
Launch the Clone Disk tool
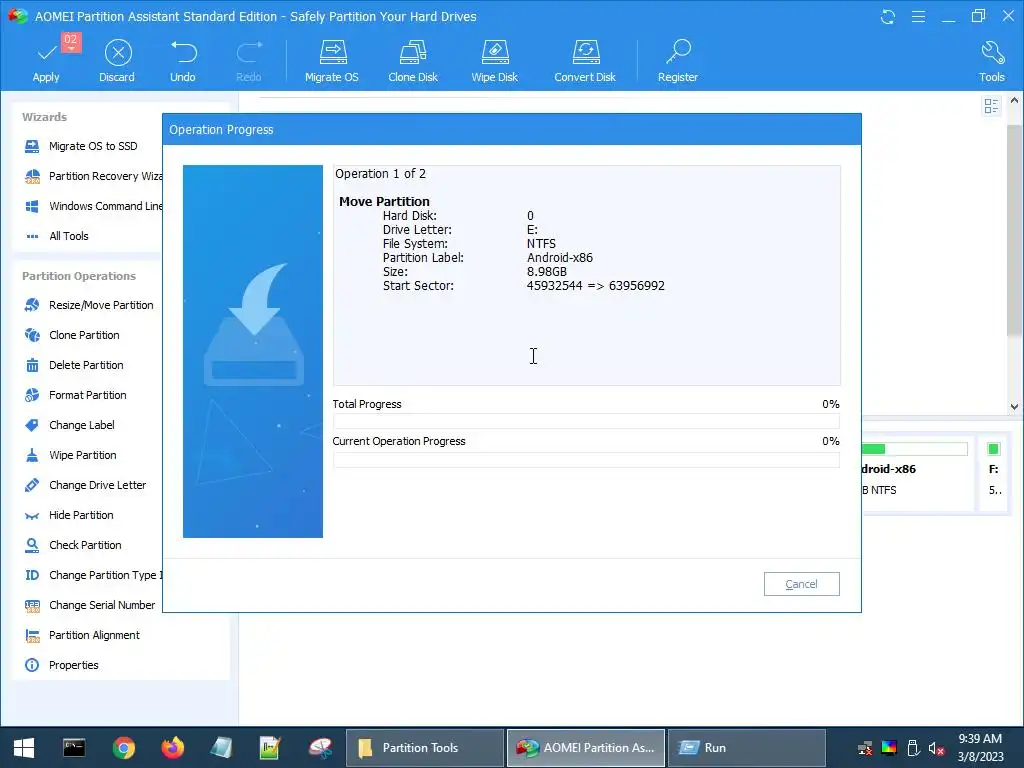tap(413, 60)
